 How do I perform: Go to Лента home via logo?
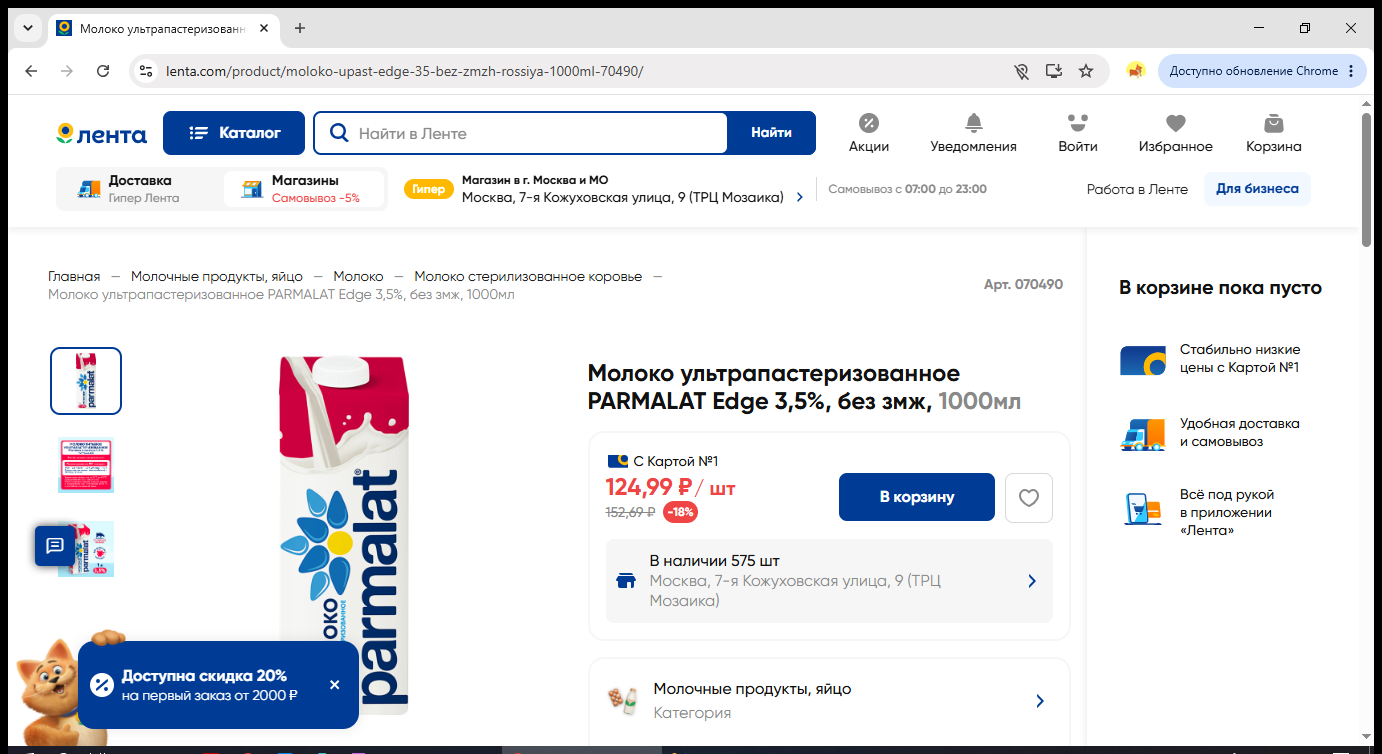(101, 134)
